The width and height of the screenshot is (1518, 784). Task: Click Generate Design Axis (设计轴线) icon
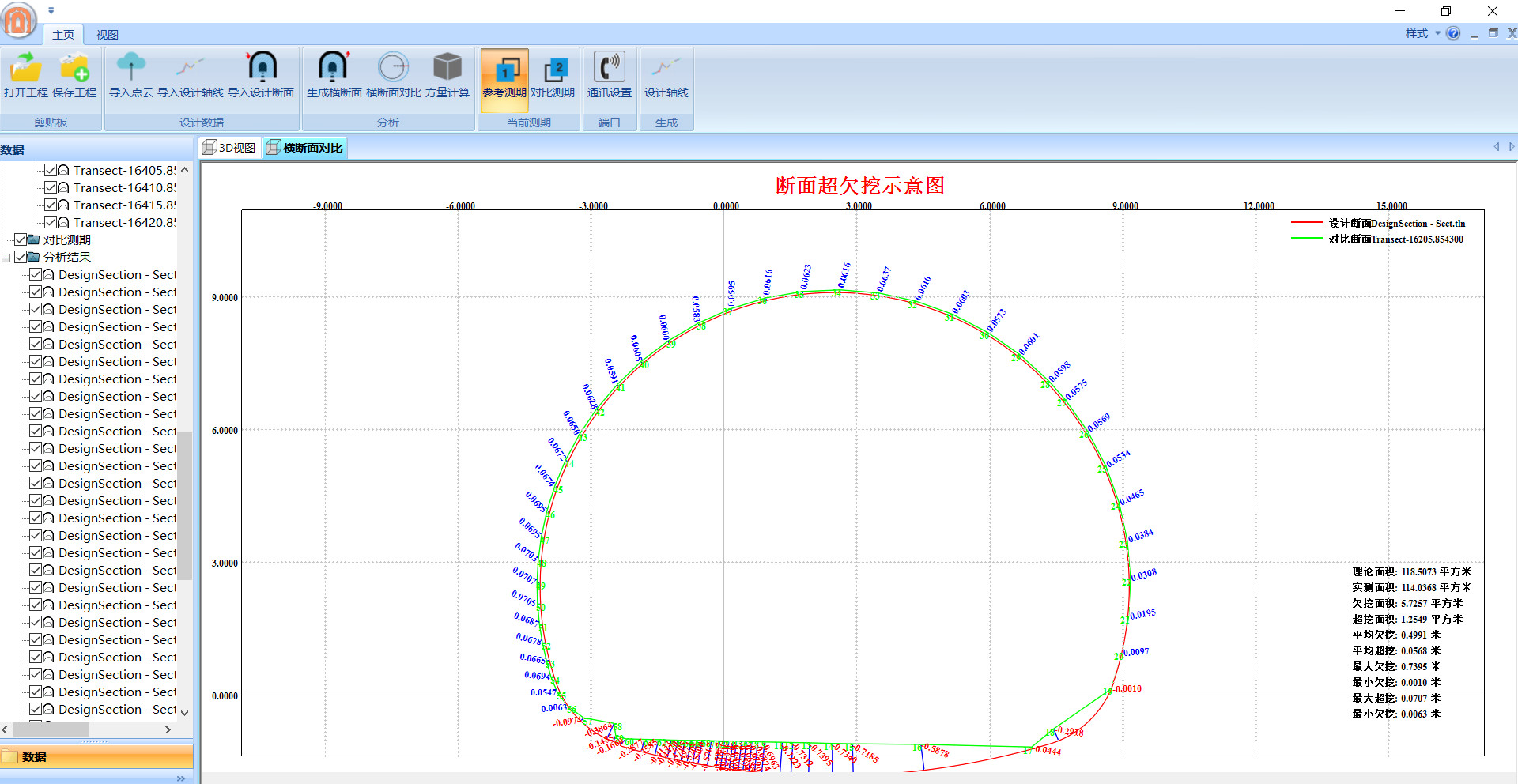click(x=666, y=68)
